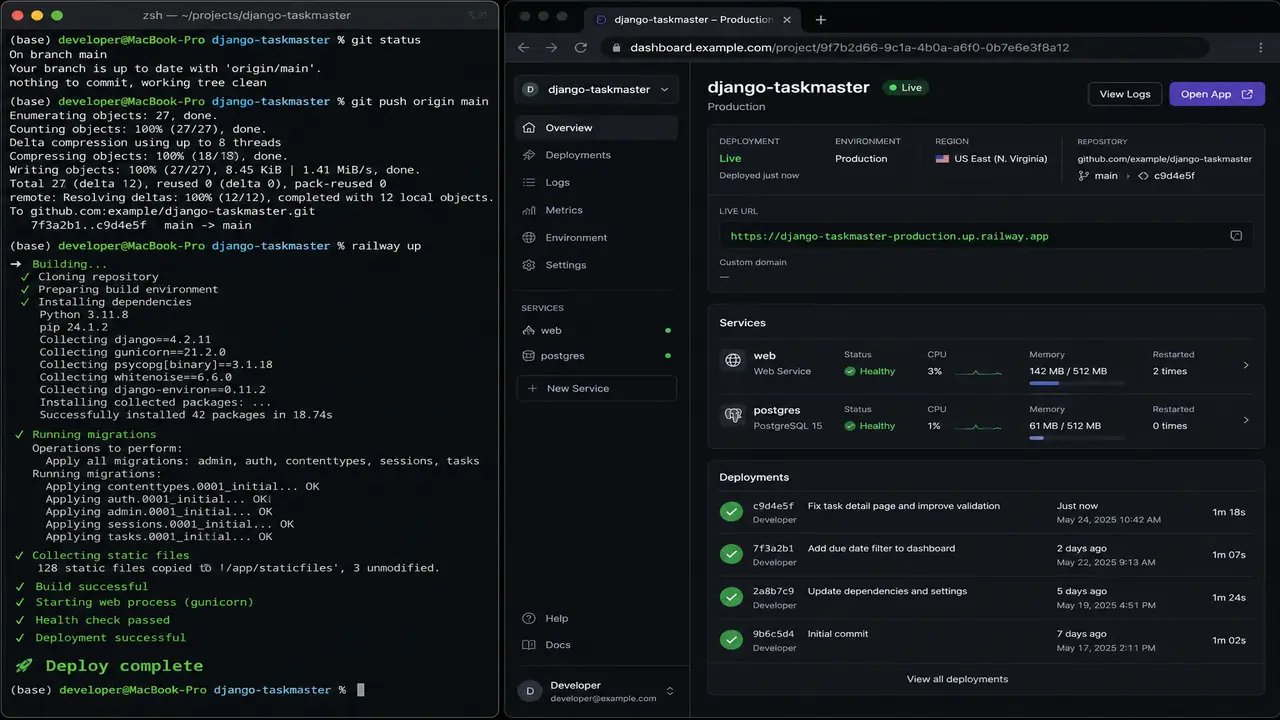Copy the live URL with the copy icon
The height and width of the screenshot is (720, 1280).
pyautogui.click(x=1236, y=236)
